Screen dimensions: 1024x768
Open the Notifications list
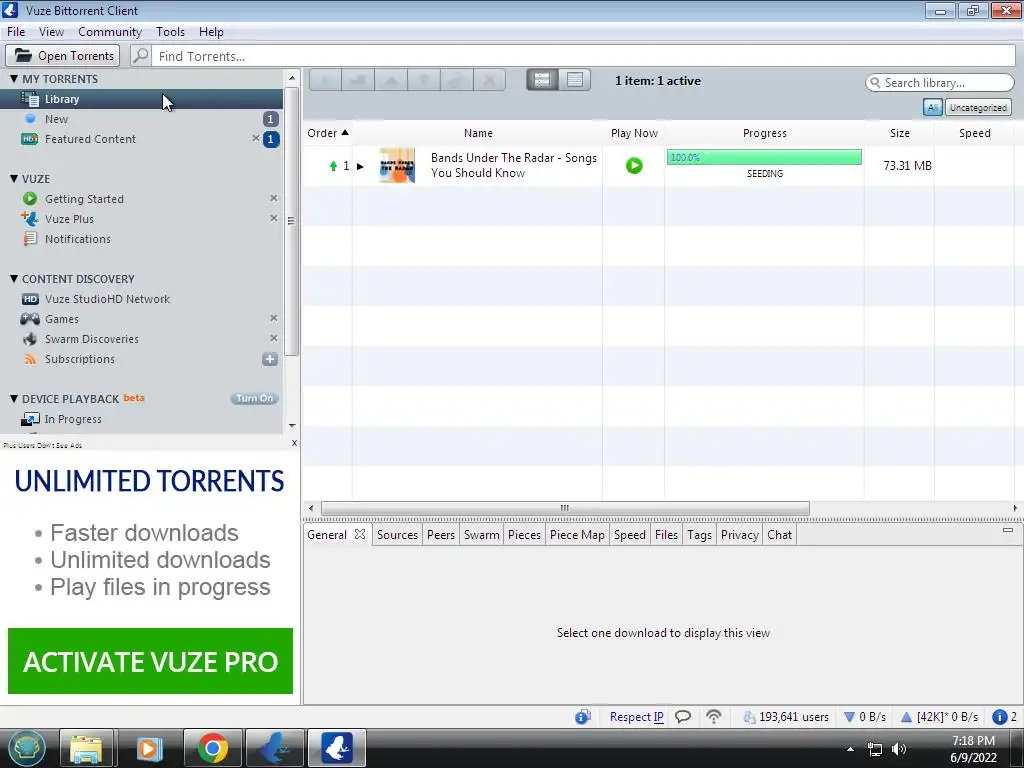tap(77, 239)
